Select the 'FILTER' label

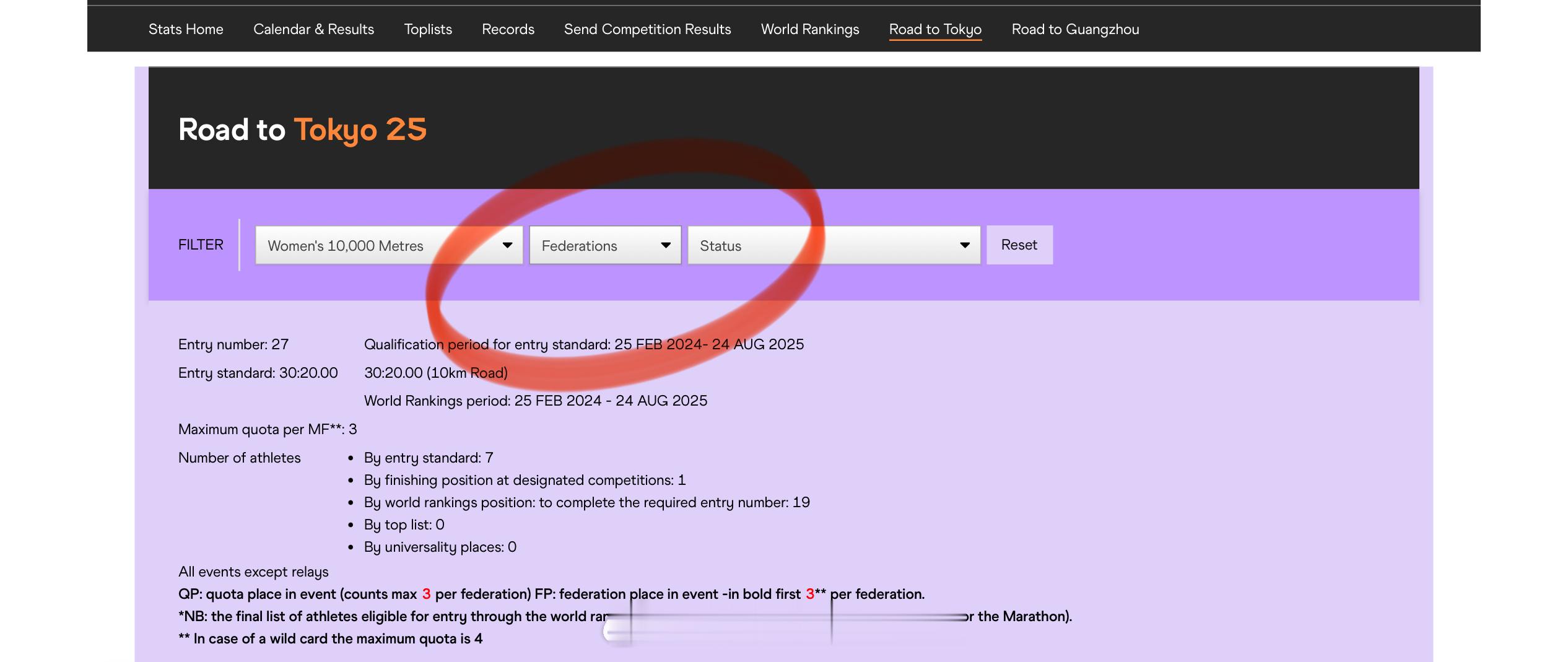point(201,245)
